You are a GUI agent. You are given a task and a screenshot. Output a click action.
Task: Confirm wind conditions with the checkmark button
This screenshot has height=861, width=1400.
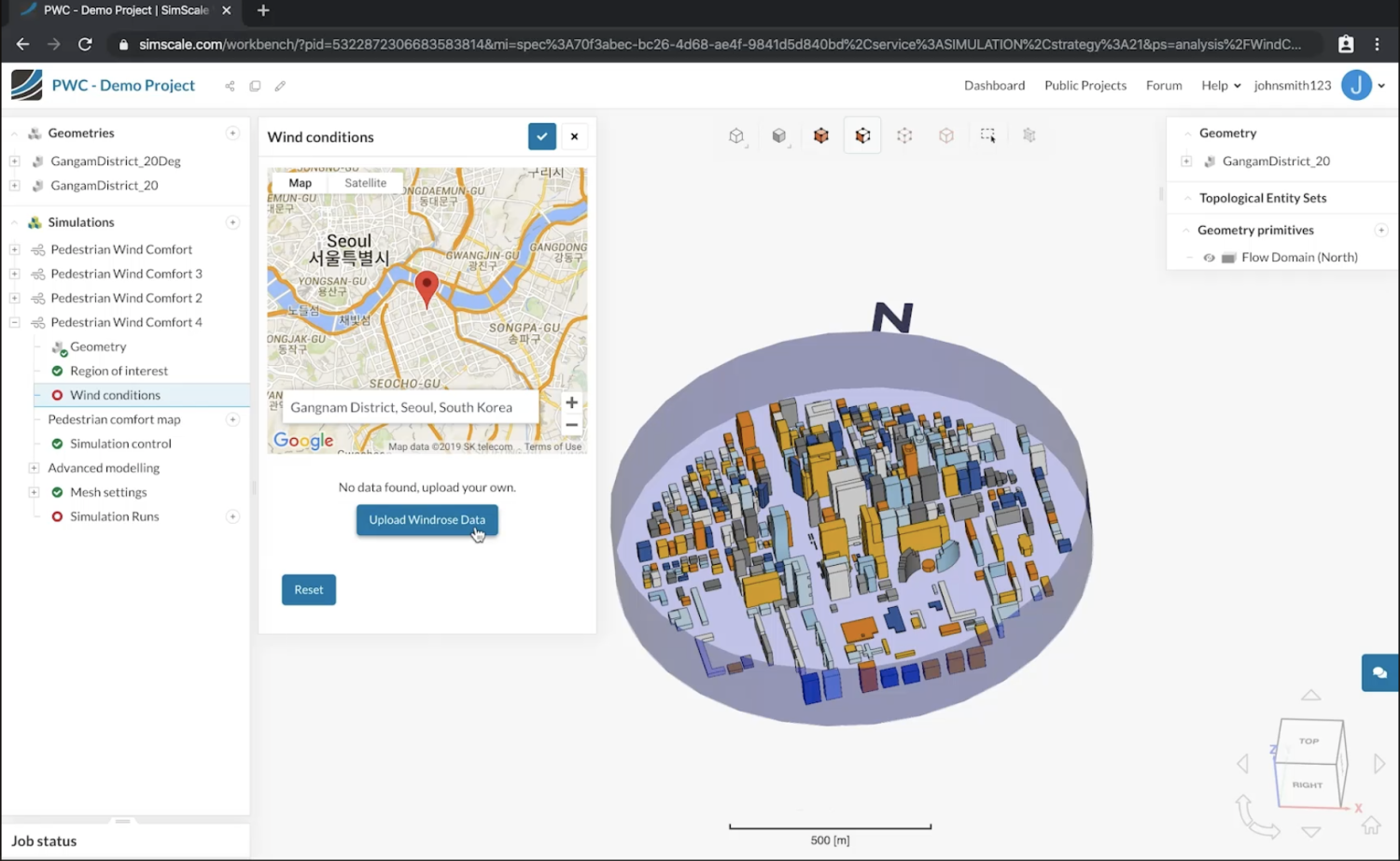pyautogui.click(x=541, y=136)
